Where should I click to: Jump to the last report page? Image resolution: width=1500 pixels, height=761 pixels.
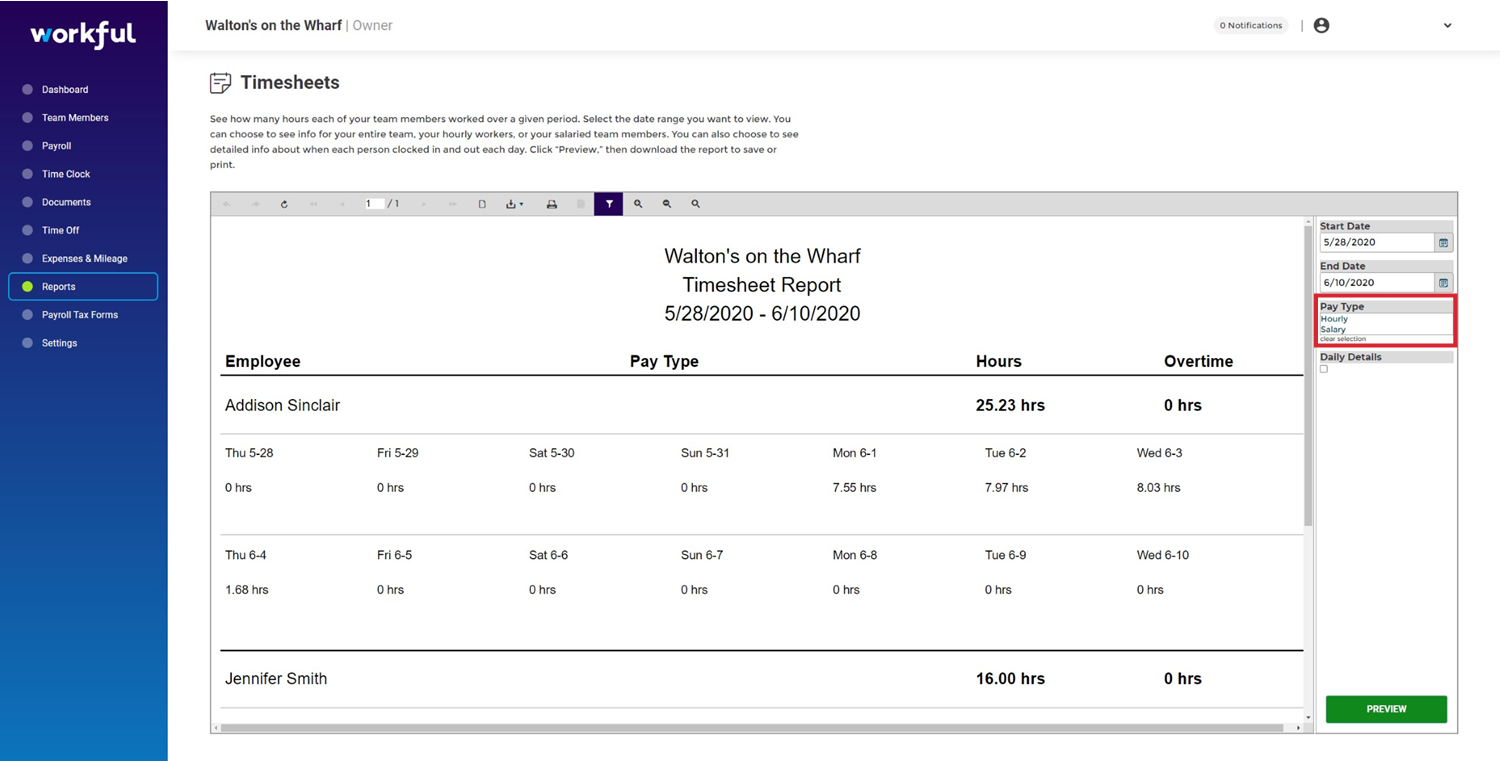pos(453,204)
